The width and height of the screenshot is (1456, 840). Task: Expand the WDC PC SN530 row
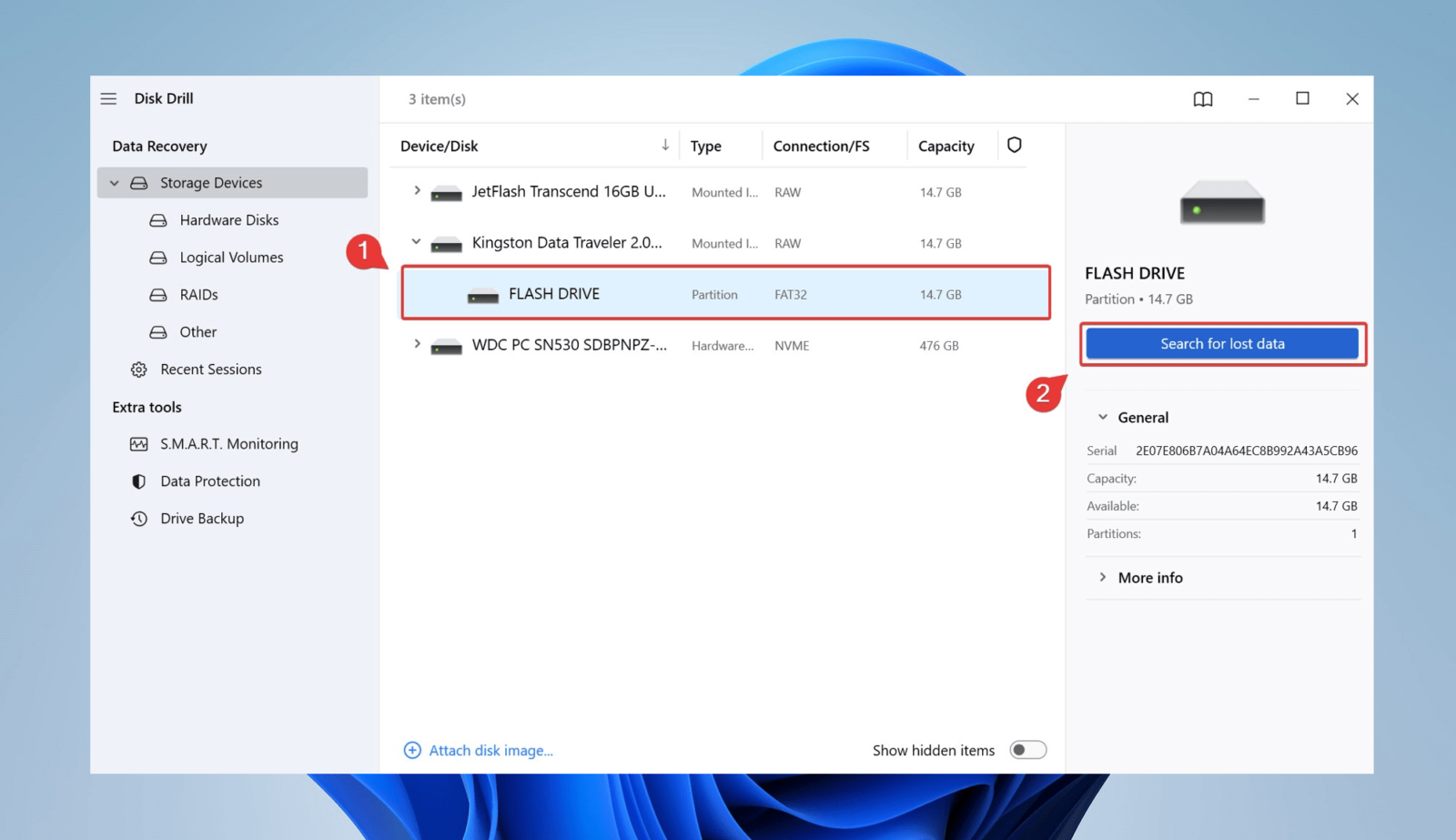[x=417, y=344]
